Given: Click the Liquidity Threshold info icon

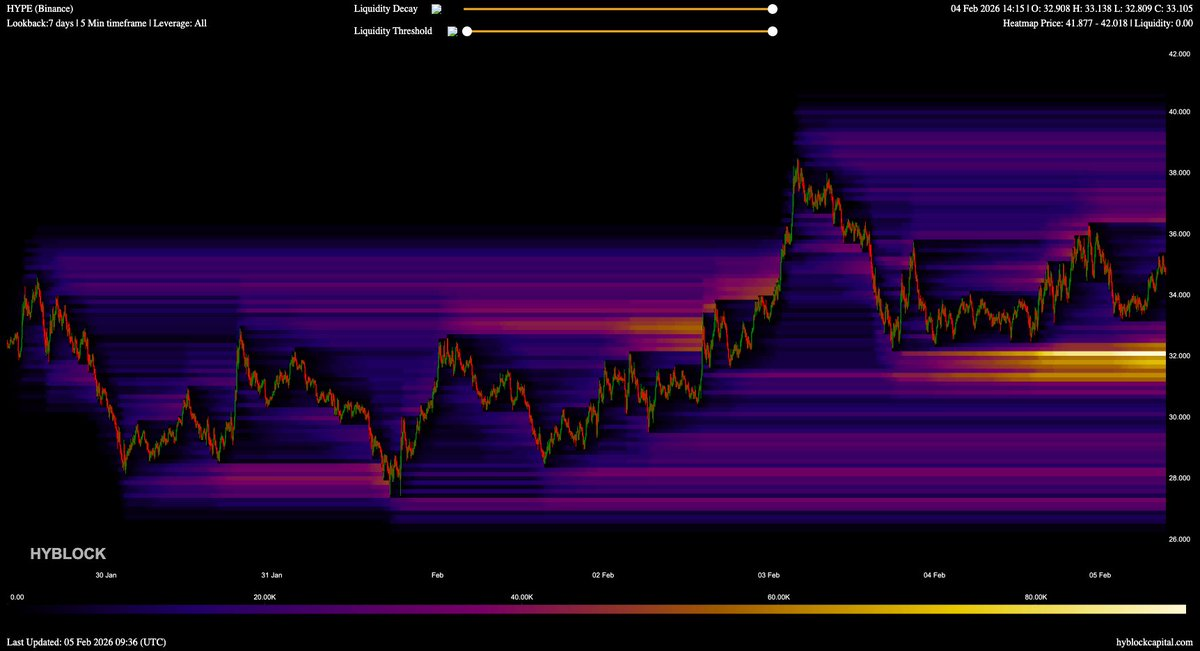Looking at the screenshot, I should [452, 31].
